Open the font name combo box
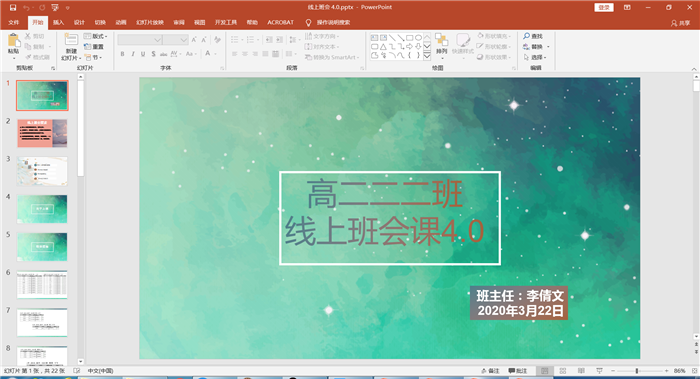Screen dimensions: 700x379 [x=139, y=40]
